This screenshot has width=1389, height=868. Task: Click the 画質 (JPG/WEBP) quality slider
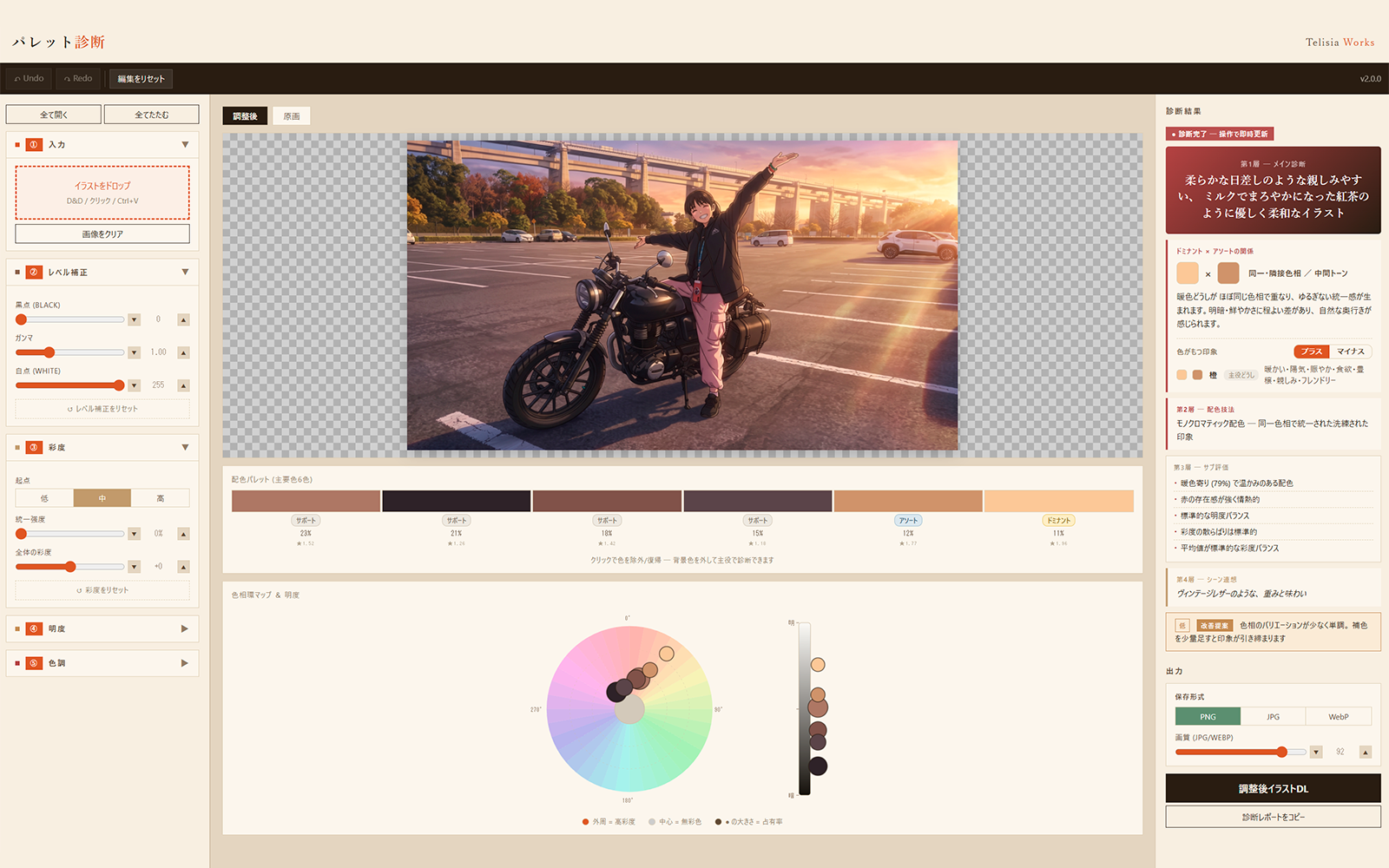tap(1241, 752)
